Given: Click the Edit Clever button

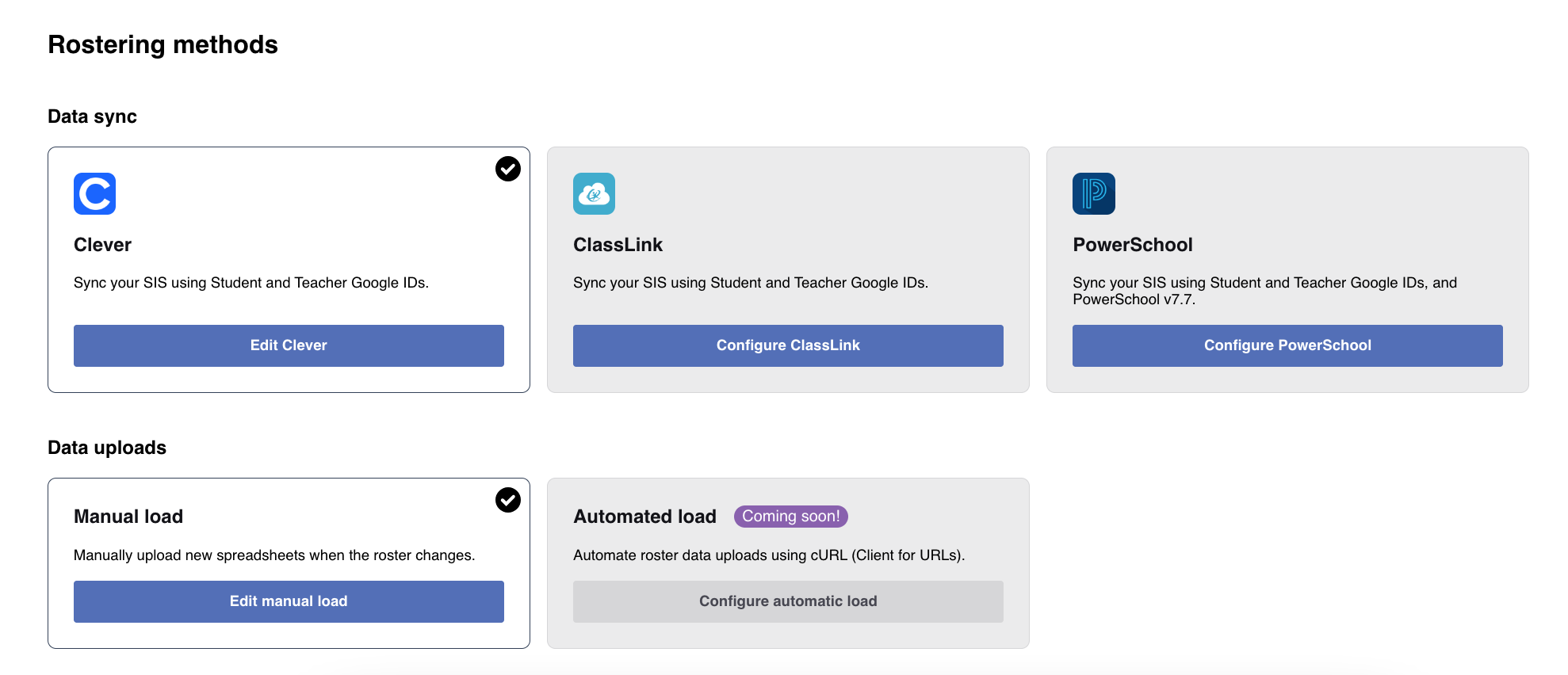Looking at the screenshot, I should click(x=288, y=345).
